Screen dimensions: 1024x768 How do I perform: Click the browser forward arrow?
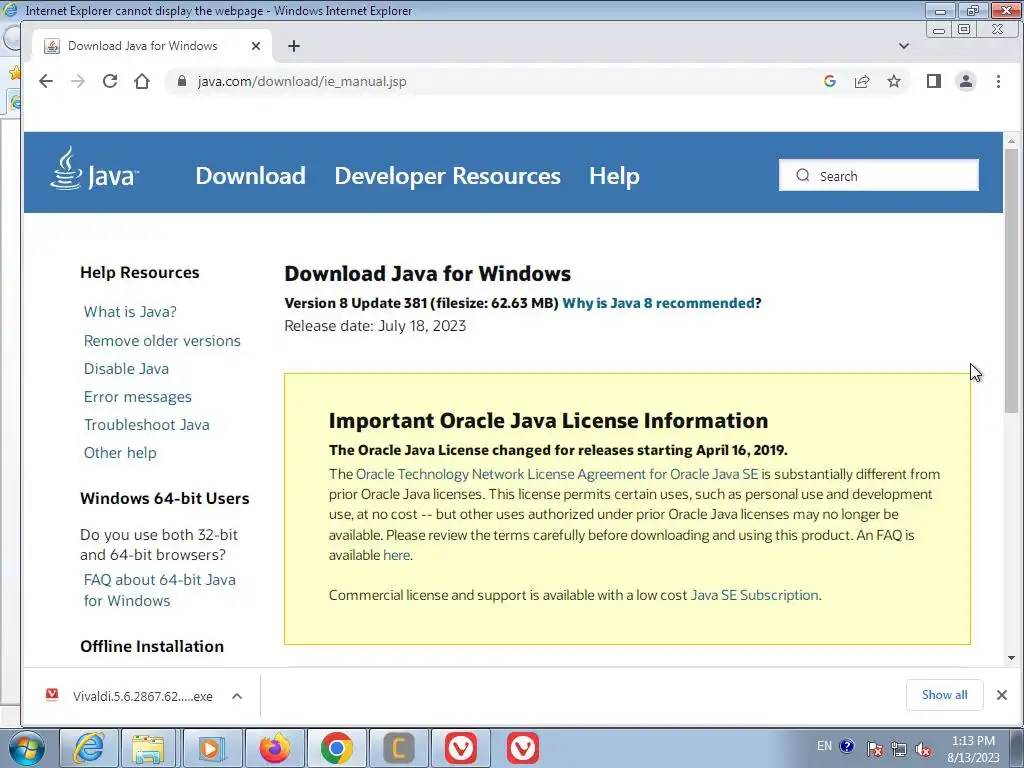[78, 81]
